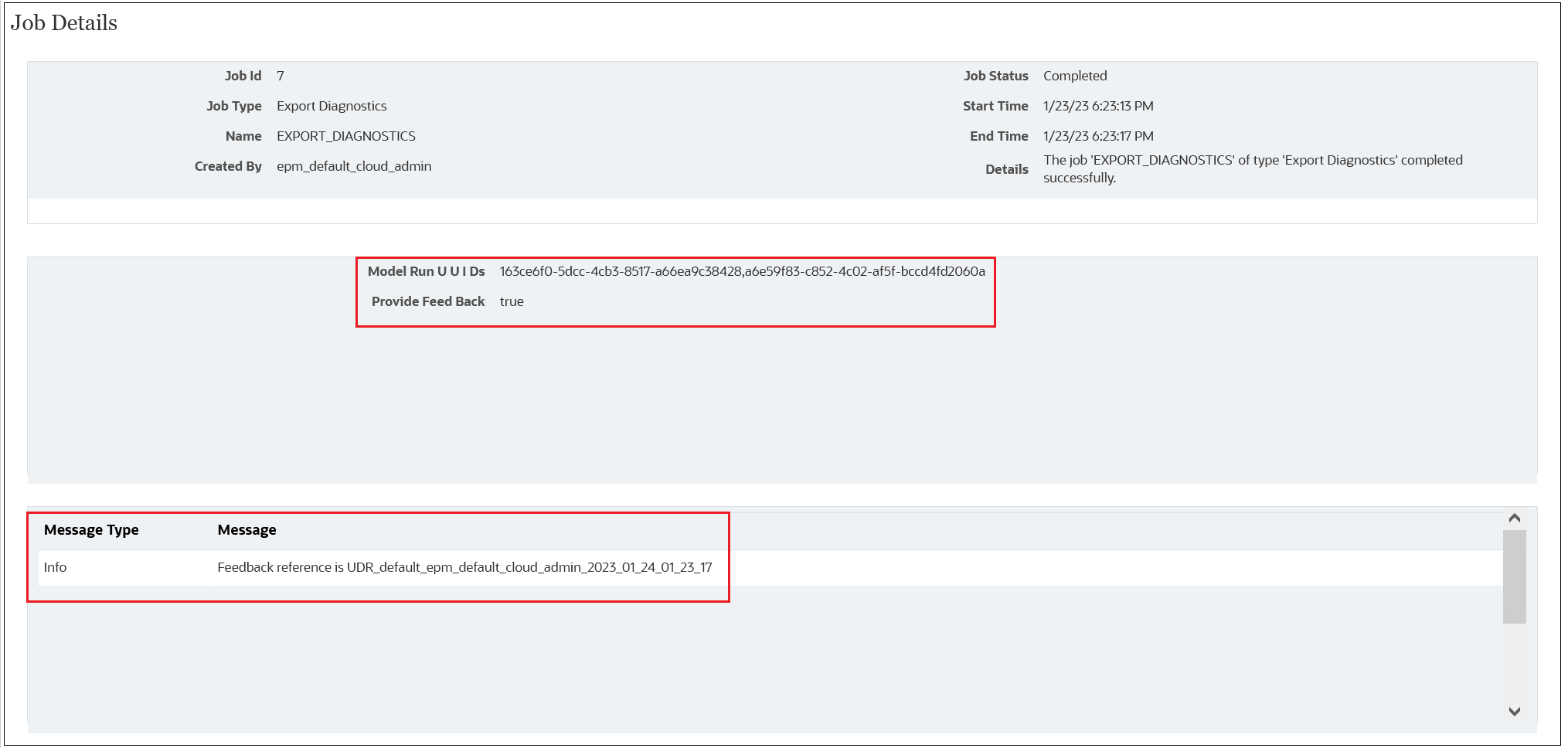Click the Feedback reference message text

tap(464, 566)
